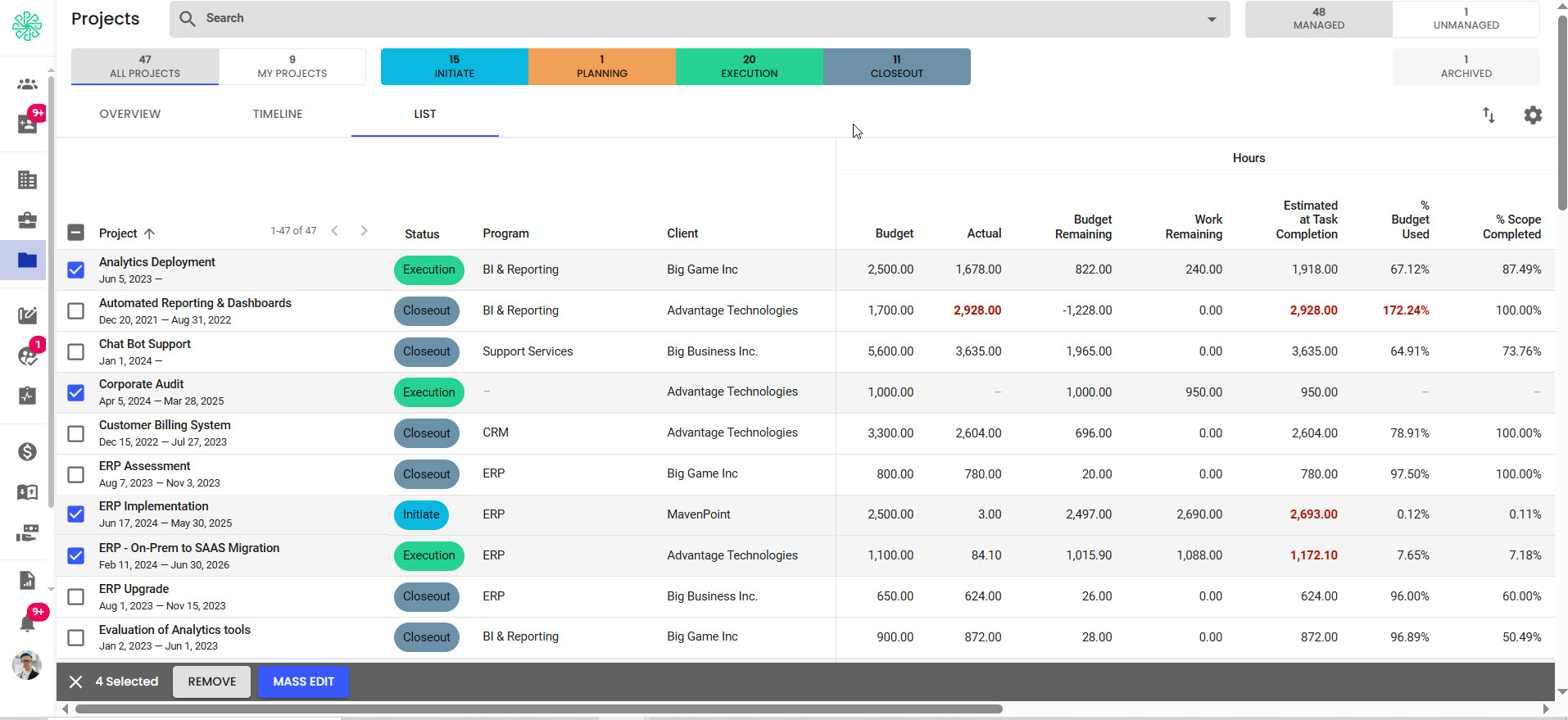Select the Chat Bot Support checkbox
The height and width of the screenshot is (720, 1568).
pos(75,351)
